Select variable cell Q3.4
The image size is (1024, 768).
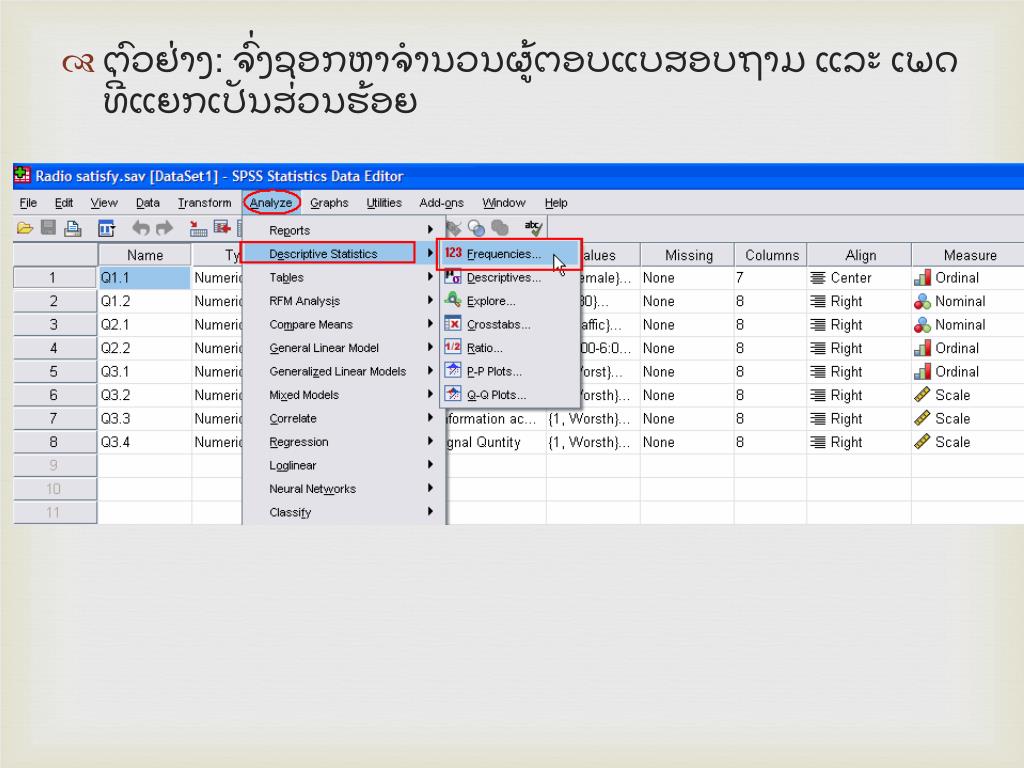(144, 442)
